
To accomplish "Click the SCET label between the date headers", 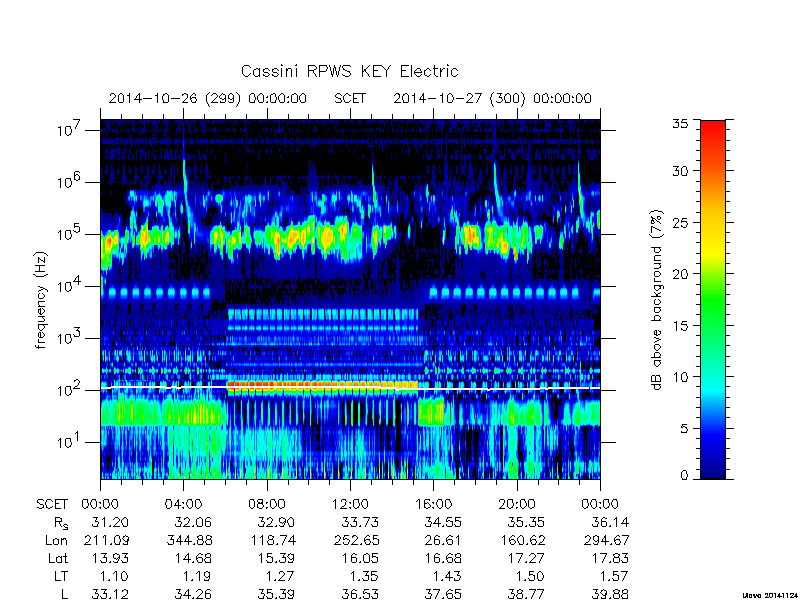I will point(350,98).
